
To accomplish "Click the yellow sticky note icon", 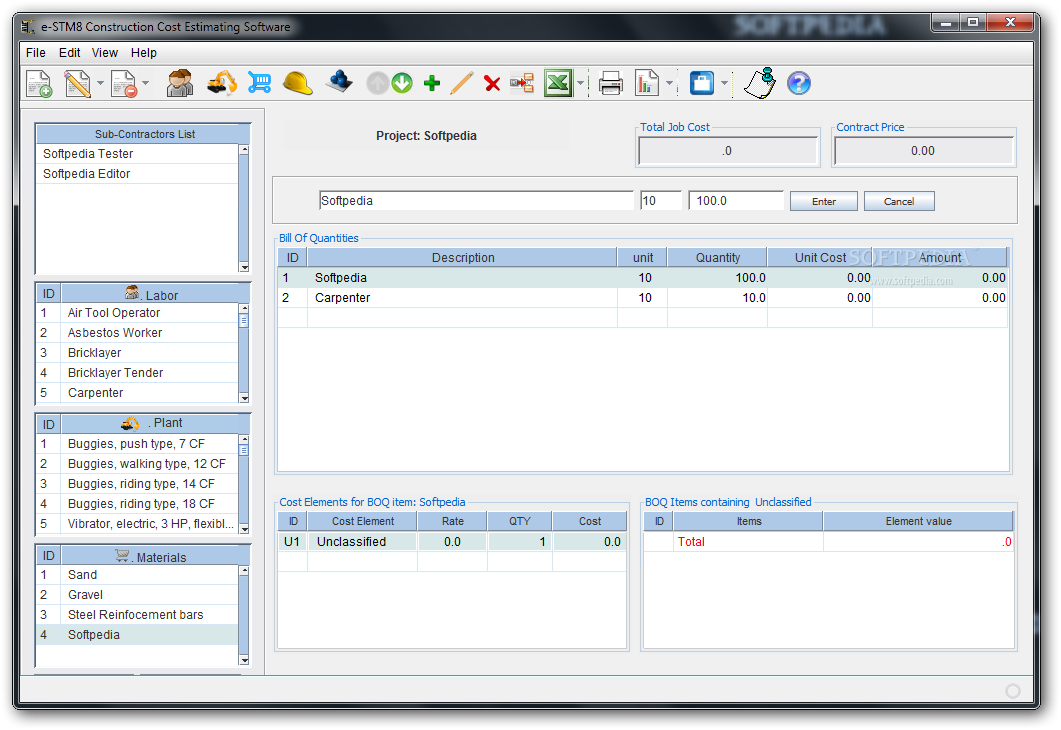I will pyautogui.click(x=760, y=83).
